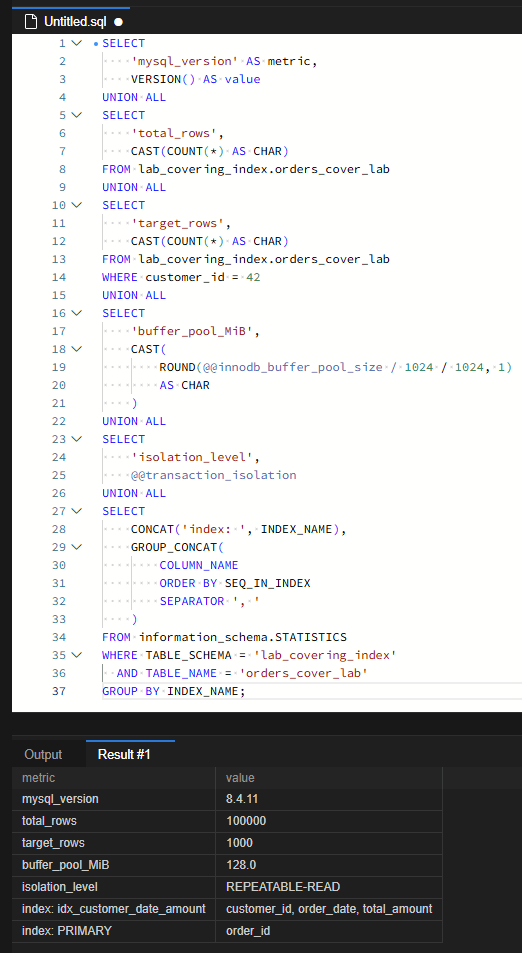The height and width of the screenshot is (953, 522).
Task: Select the target_rows metric cell
Action: point(114,843)
